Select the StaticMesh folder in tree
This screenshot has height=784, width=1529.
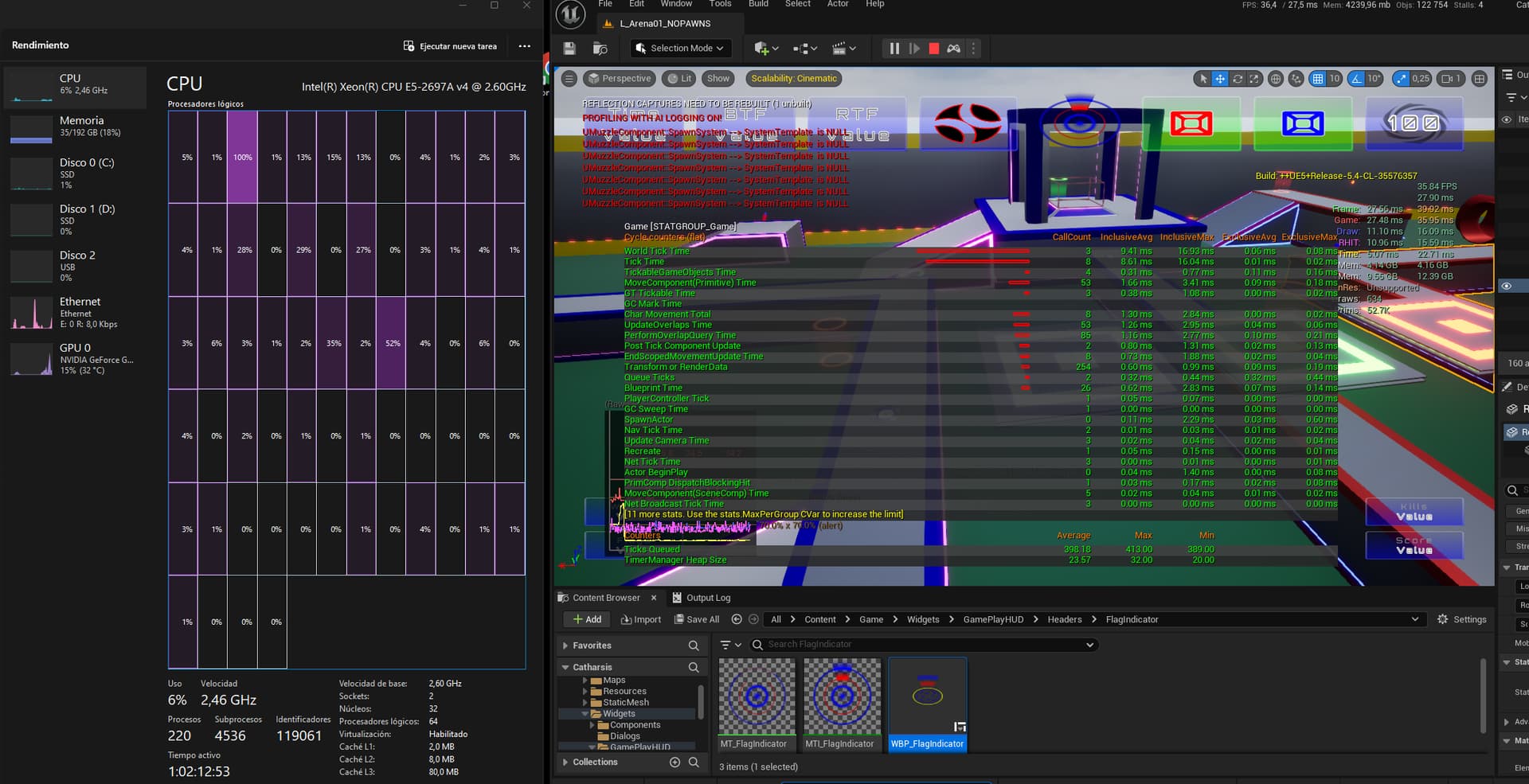pyautogui.click(x=626, y=703)
